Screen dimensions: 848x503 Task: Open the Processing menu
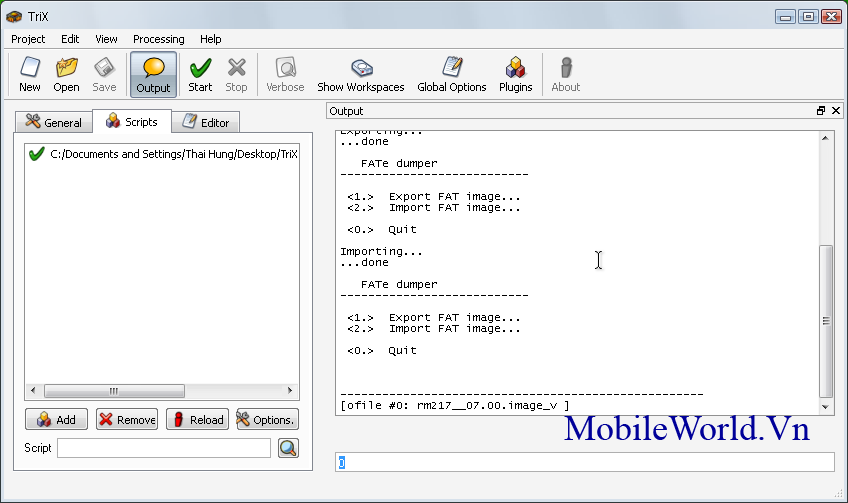(158, 39)
